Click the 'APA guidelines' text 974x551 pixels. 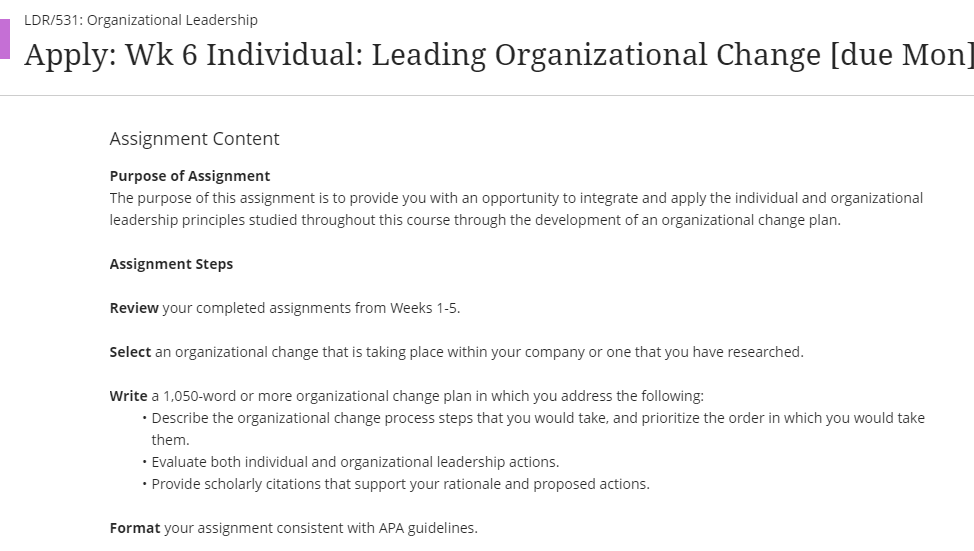[427, 528]
